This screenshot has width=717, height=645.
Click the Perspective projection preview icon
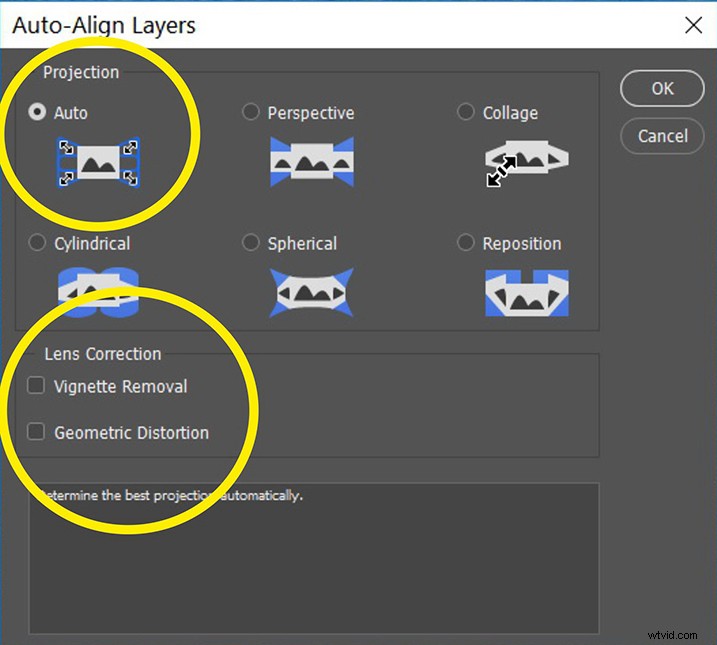[x=312, y=162]
